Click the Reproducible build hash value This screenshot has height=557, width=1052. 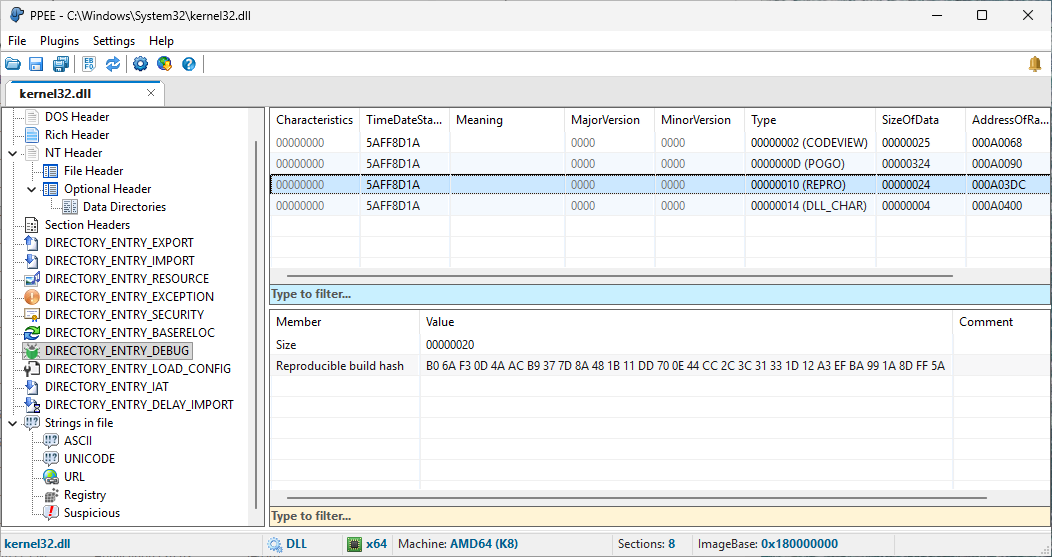click(x=685, y=366)
